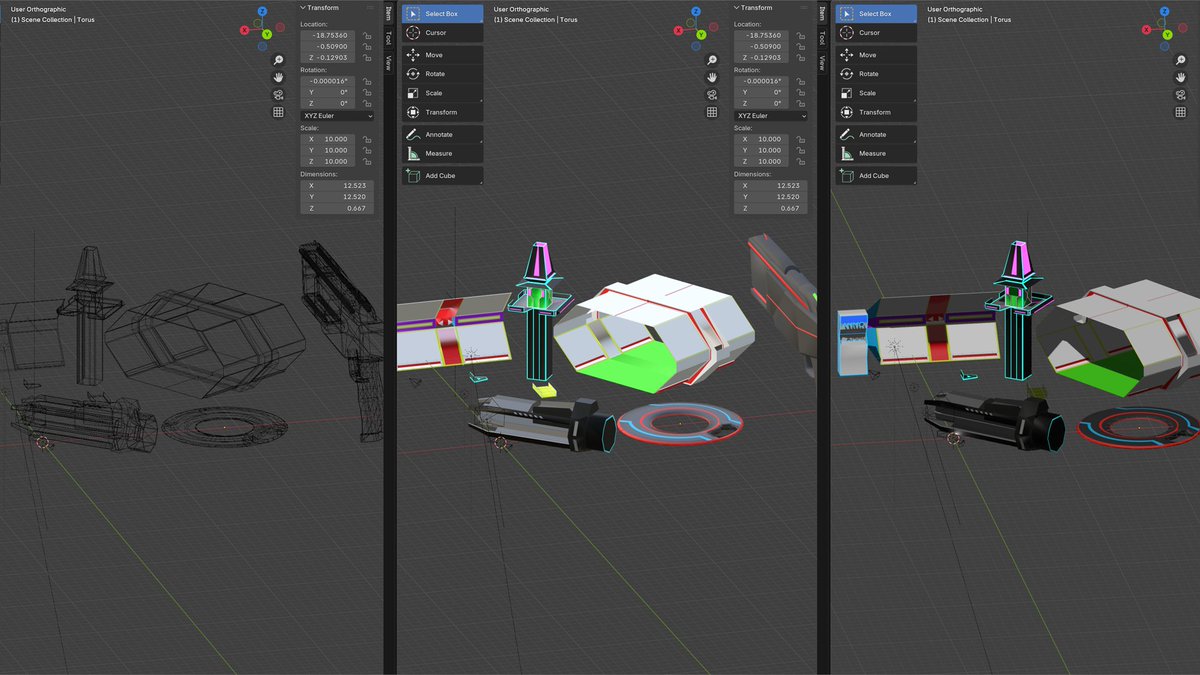Open the XYZ Euler rotation order dropdown

[x=336, y=115]
